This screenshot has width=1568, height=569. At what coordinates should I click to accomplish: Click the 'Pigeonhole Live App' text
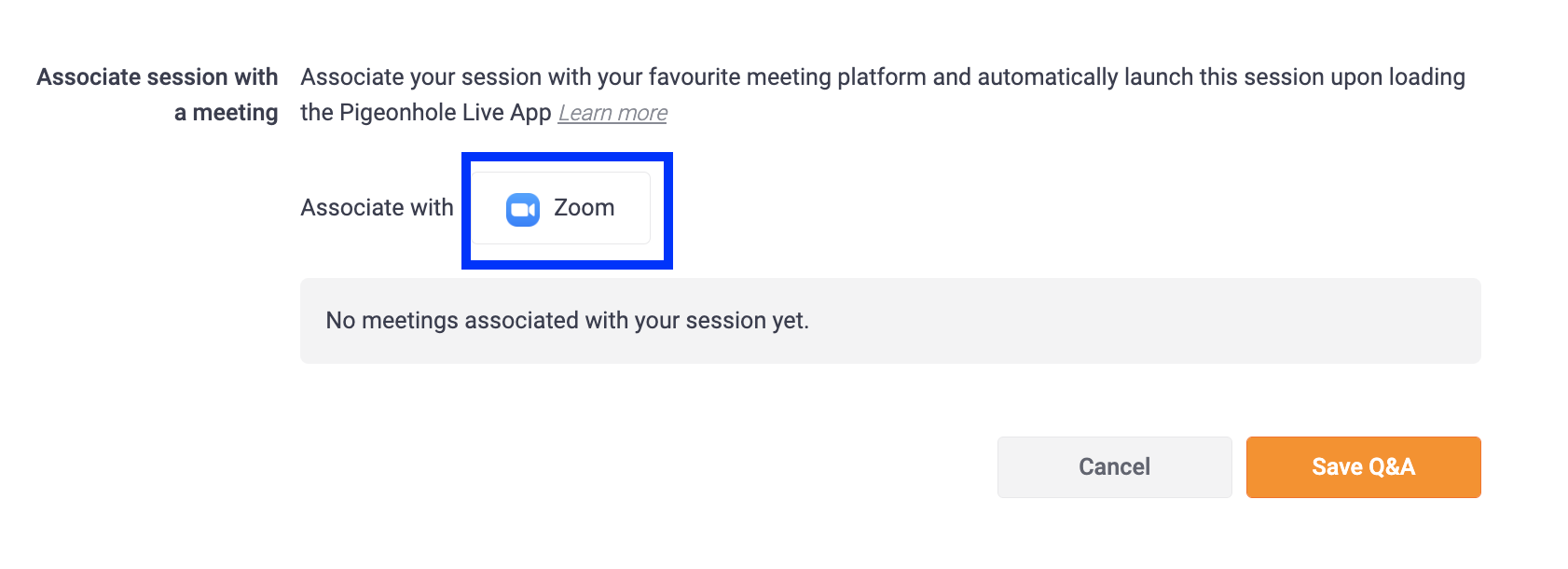coord(446,113)
